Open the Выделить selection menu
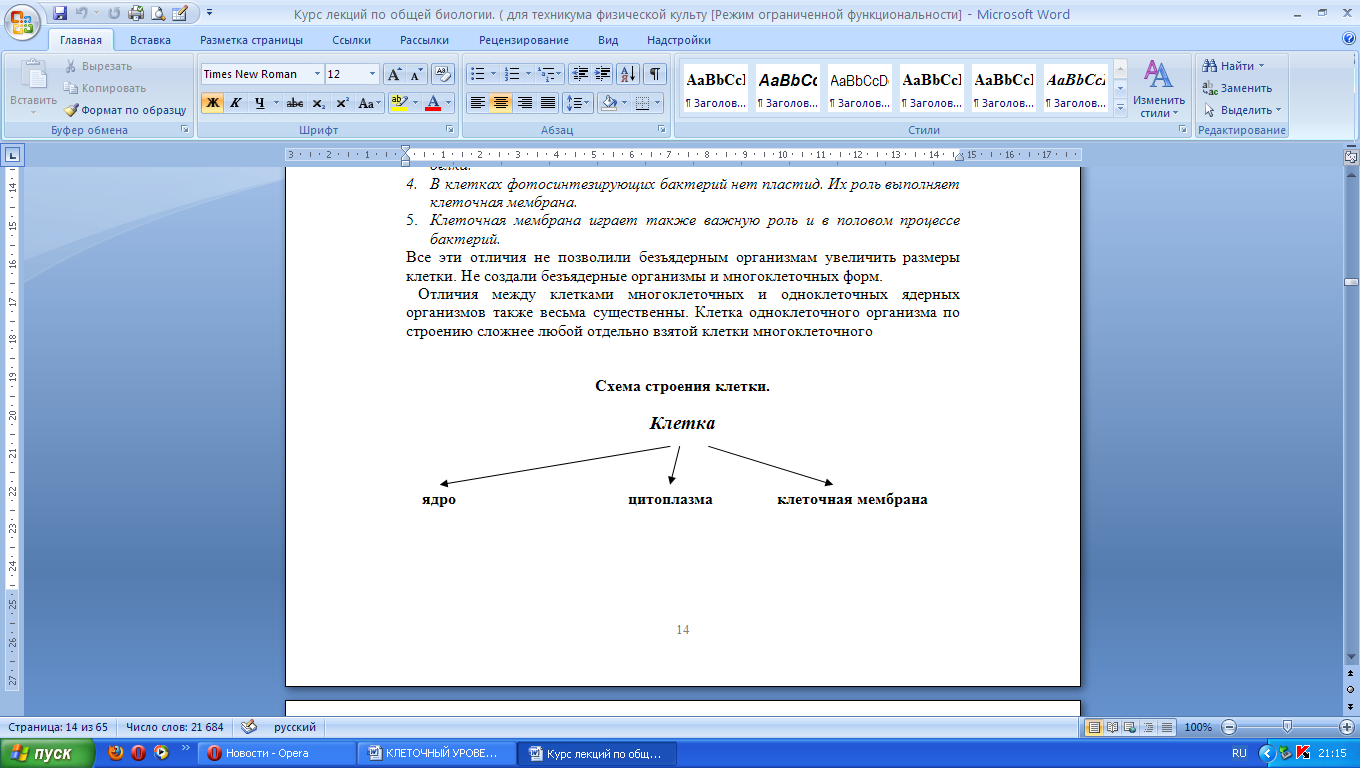The width and height of the screenshot is (1360, 768). pyautogui.click(x=1242, y=110)
